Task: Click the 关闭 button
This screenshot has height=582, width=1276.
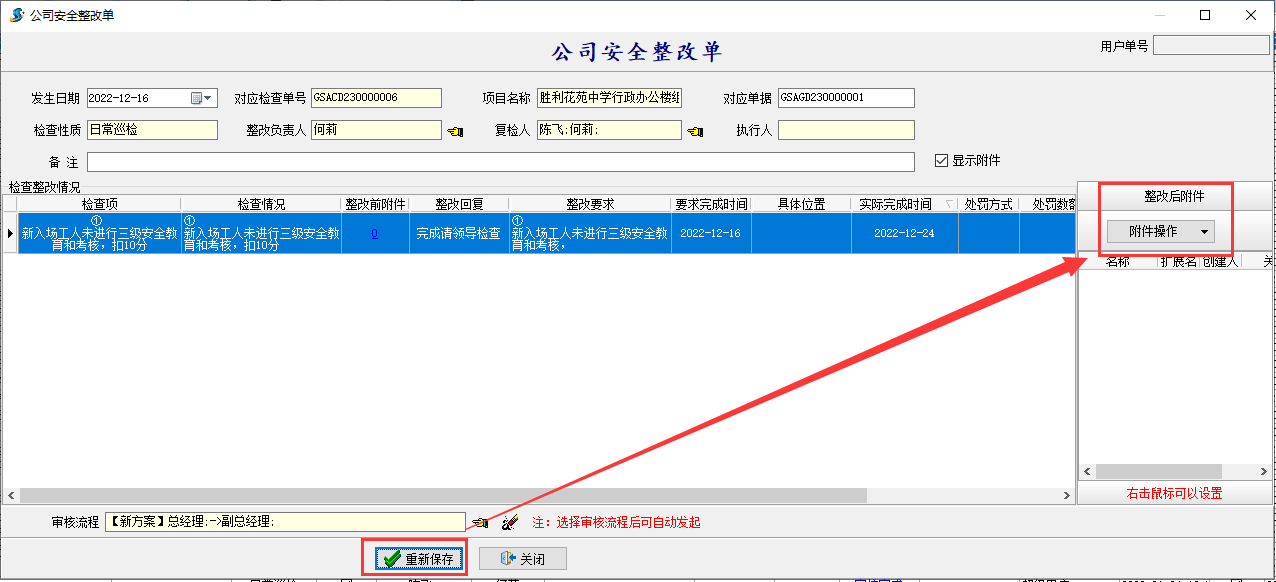Action: tap(523, 559)
